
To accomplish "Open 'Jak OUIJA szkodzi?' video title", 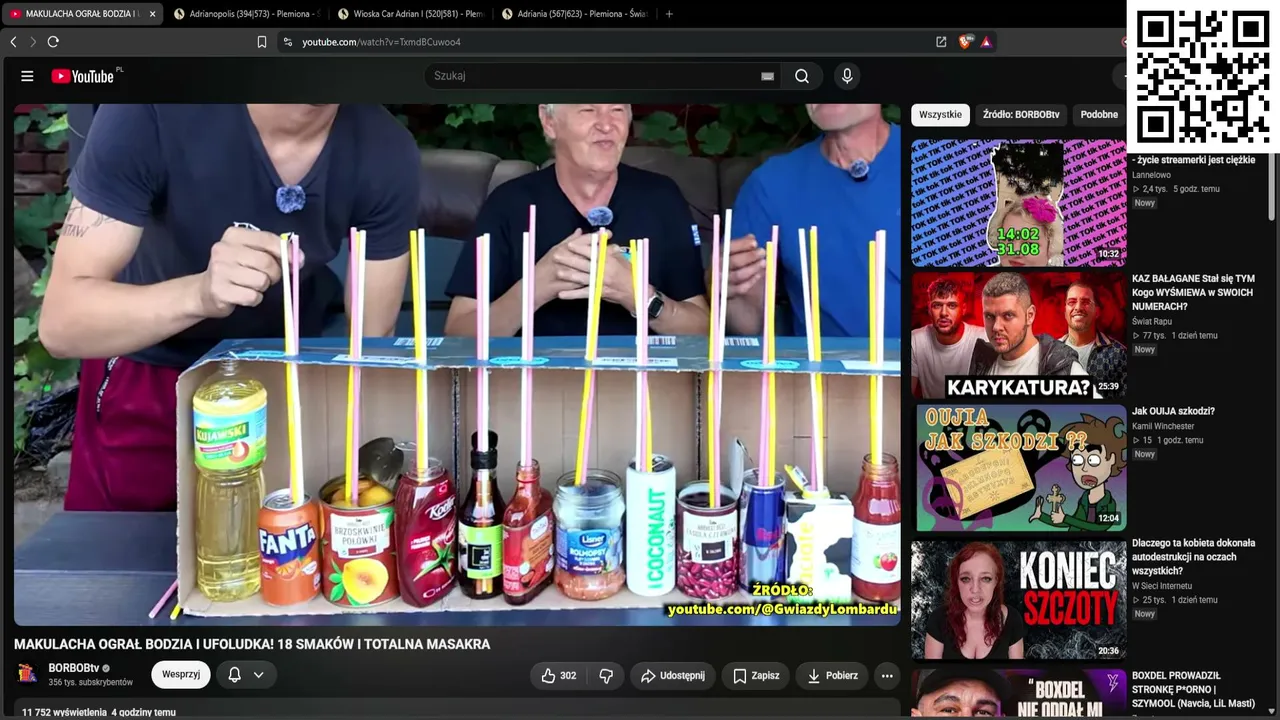I will coord(1173,411).
